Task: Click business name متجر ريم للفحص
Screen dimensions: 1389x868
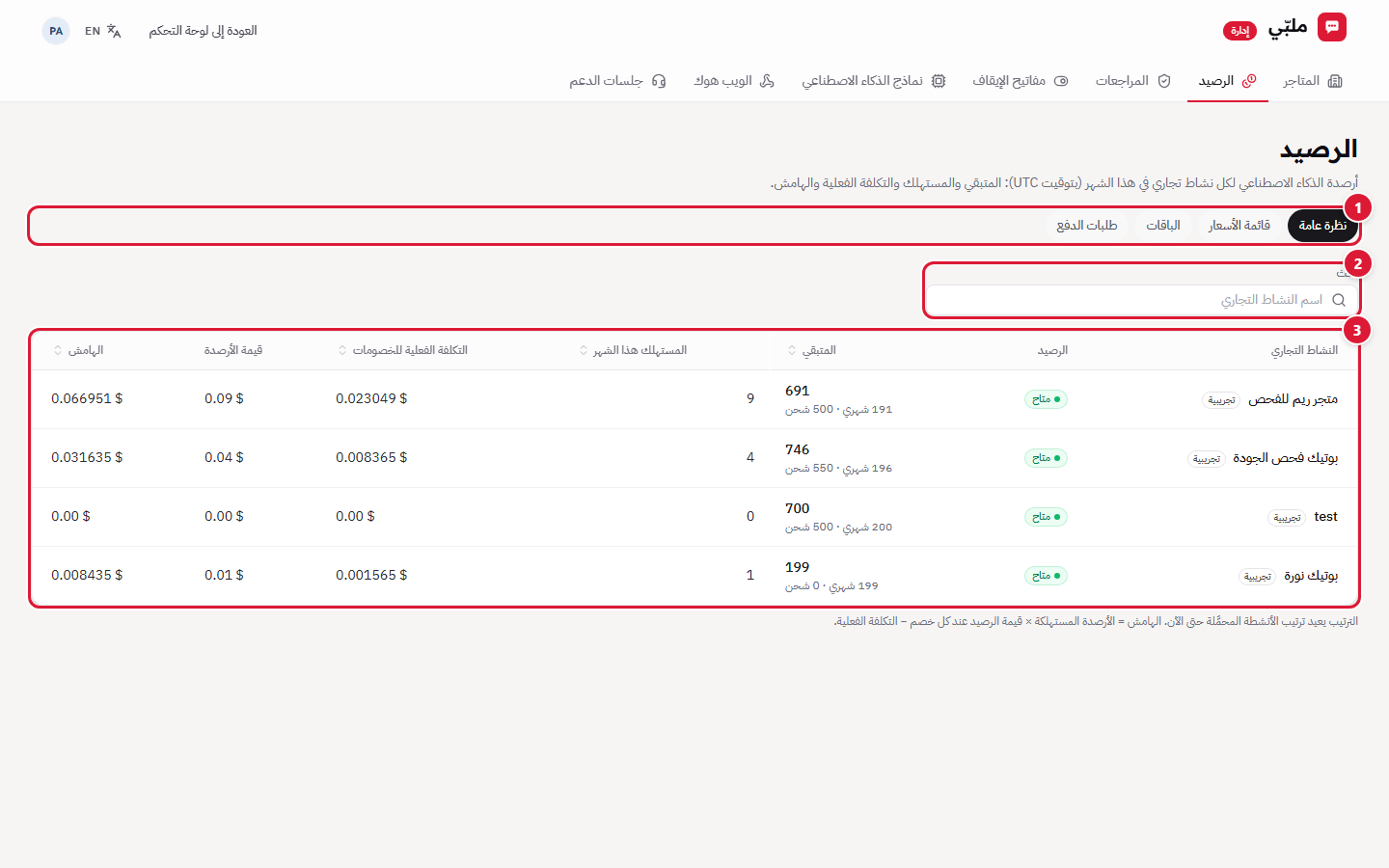Action: pyautogui.click(x=1293, y=399)
